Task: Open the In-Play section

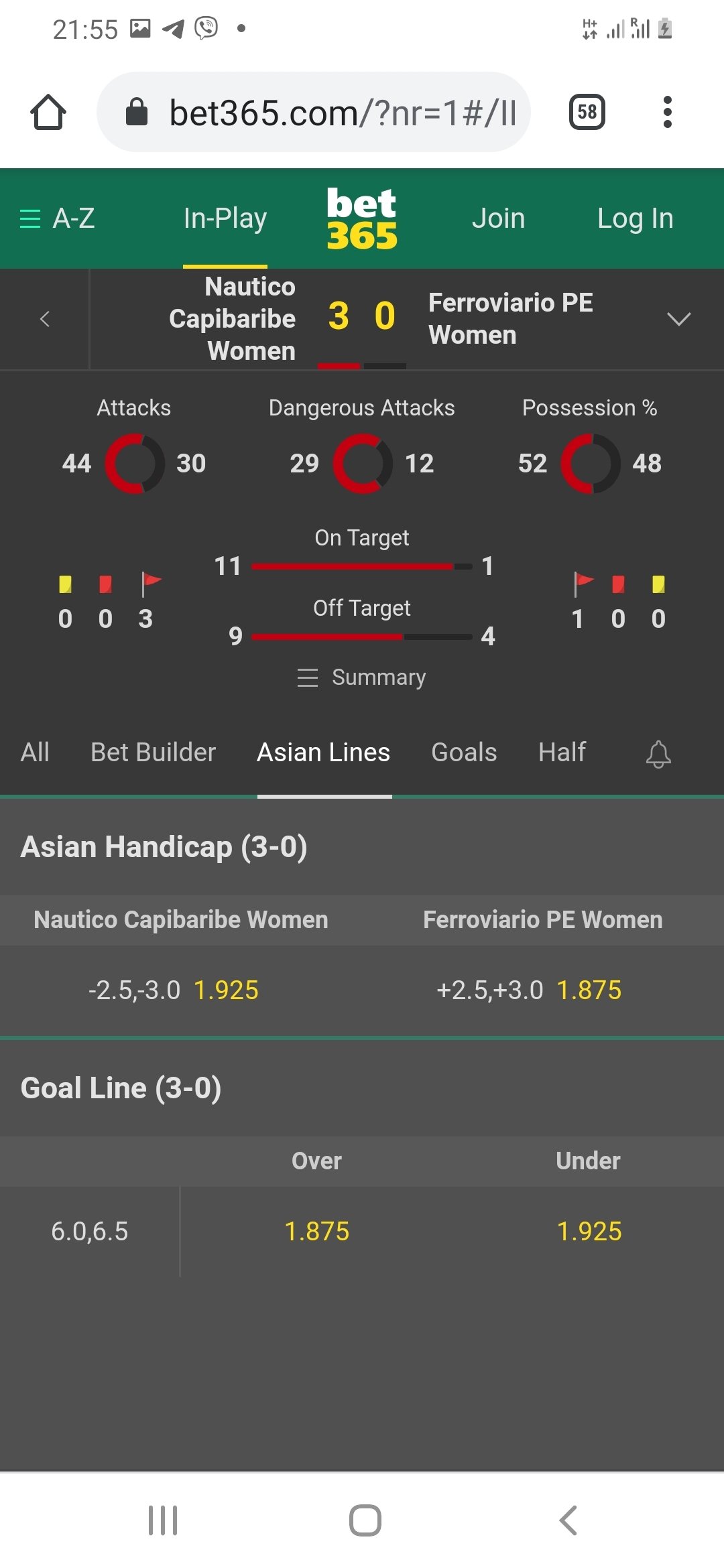Action: click(225, 218)
